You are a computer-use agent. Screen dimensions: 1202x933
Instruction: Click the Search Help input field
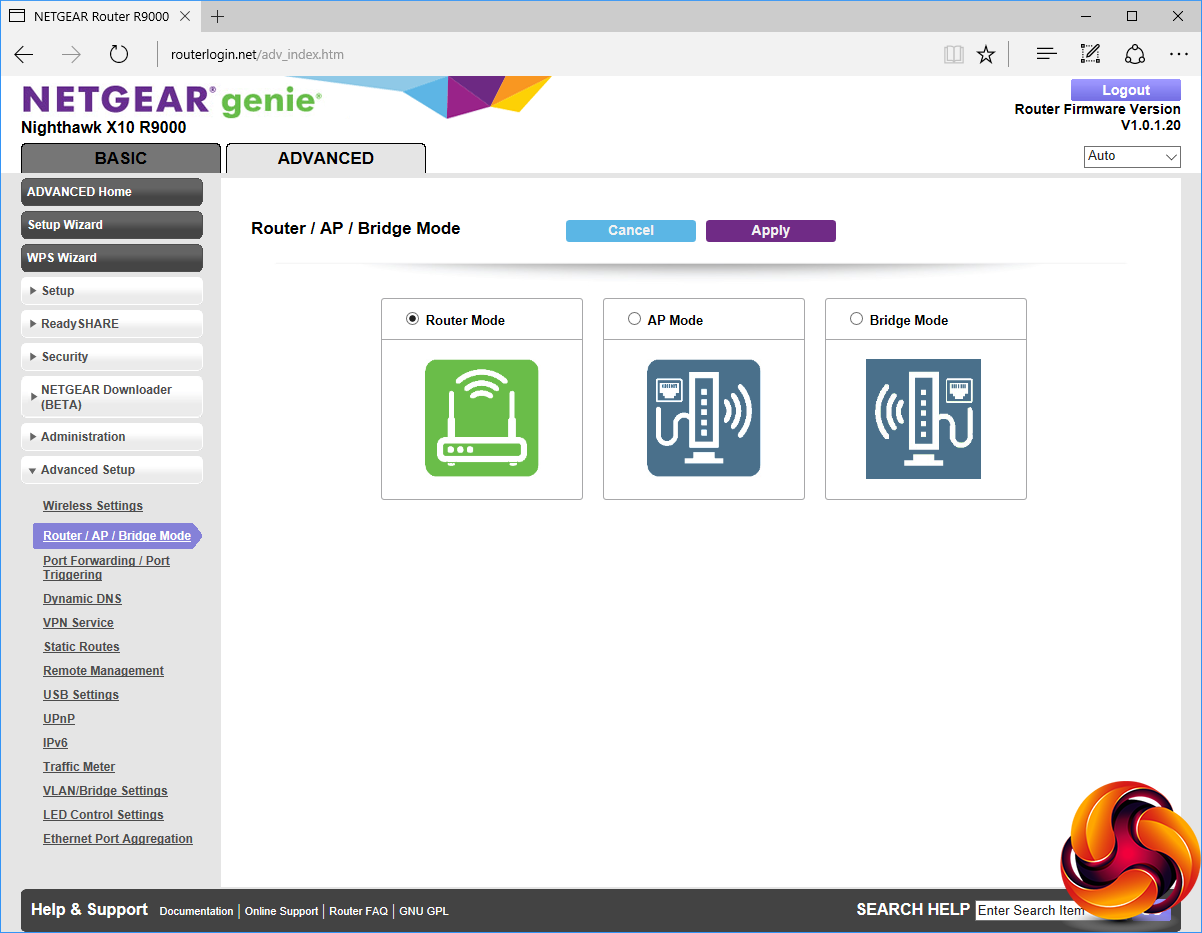pyautogui.click(x=1030, y=910)
